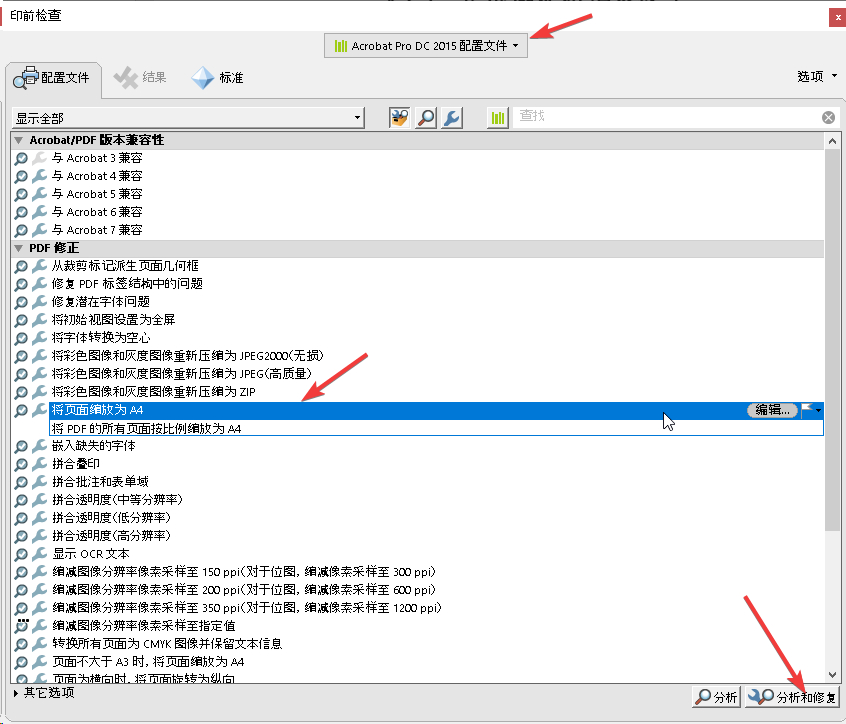This screenshot has width=846, height=724.
Task: Collapse the PDF 修正 group
Action: pos(18,248)
